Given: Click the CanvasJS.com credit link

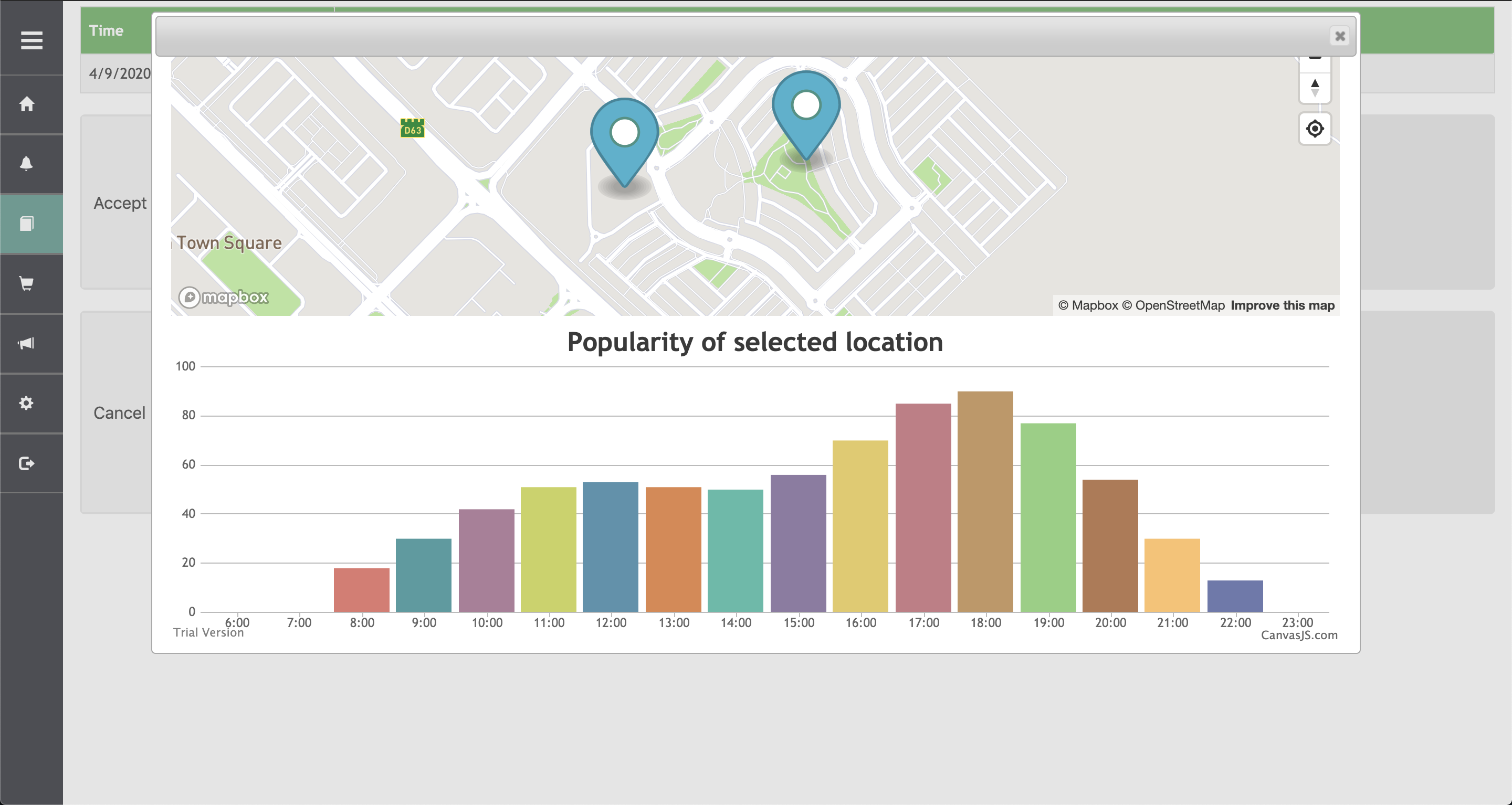Looking at the screenshot, I should click(1298, 635).
